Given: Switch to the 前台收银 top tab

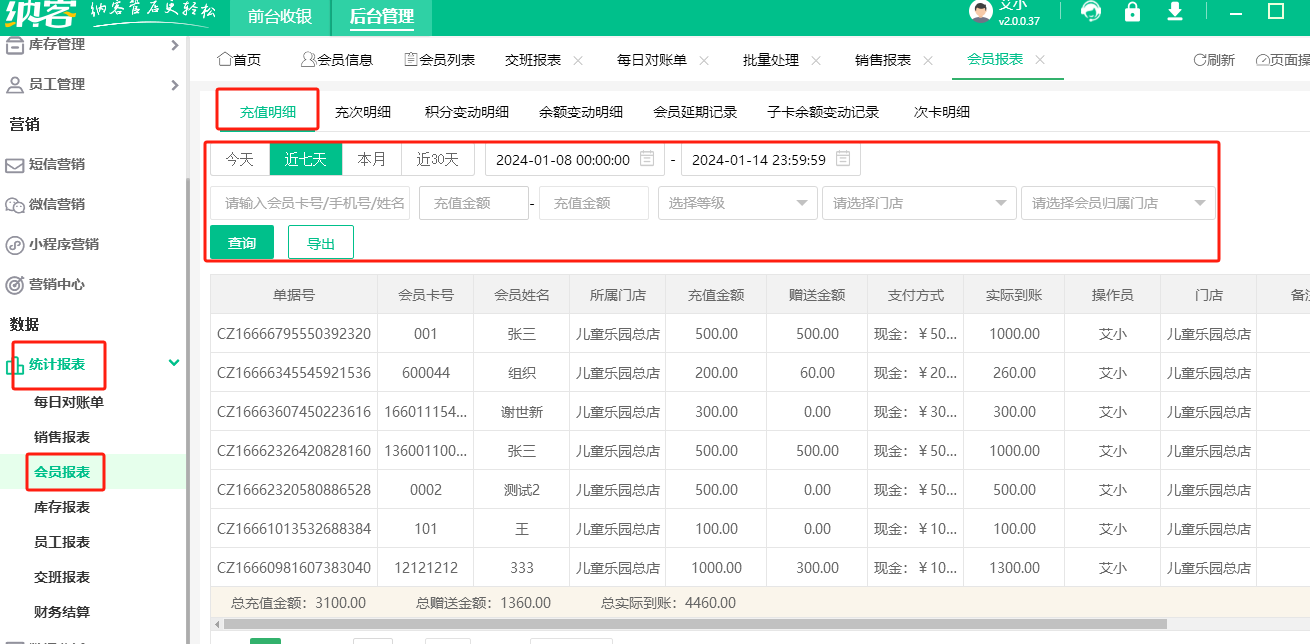Looking at the screenshot, I should pos(280,17).
